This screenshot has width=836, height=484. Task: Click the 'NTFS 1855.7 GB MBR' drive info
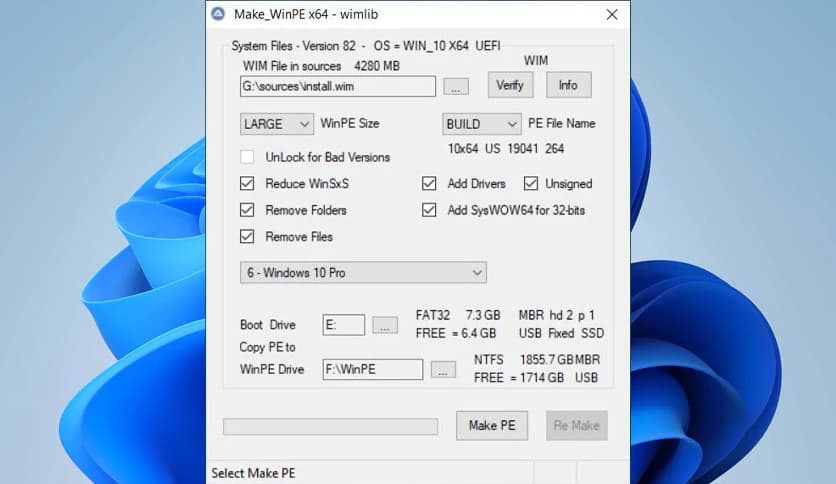pos(537,360)
